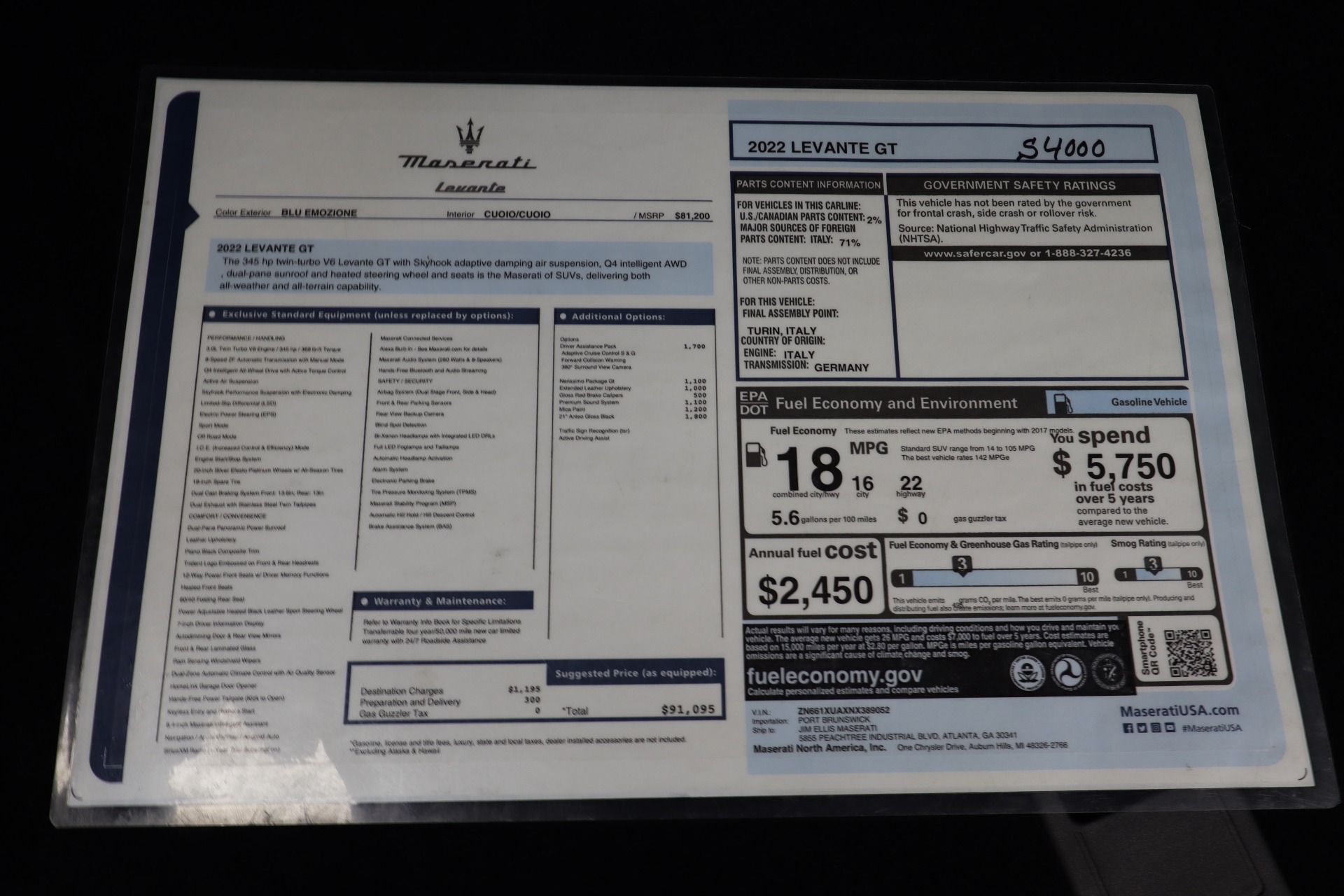Click the BLU EMOZIONE exterior color
The width and height of the screenshot is (1344, 896).
tap(318, 213)
